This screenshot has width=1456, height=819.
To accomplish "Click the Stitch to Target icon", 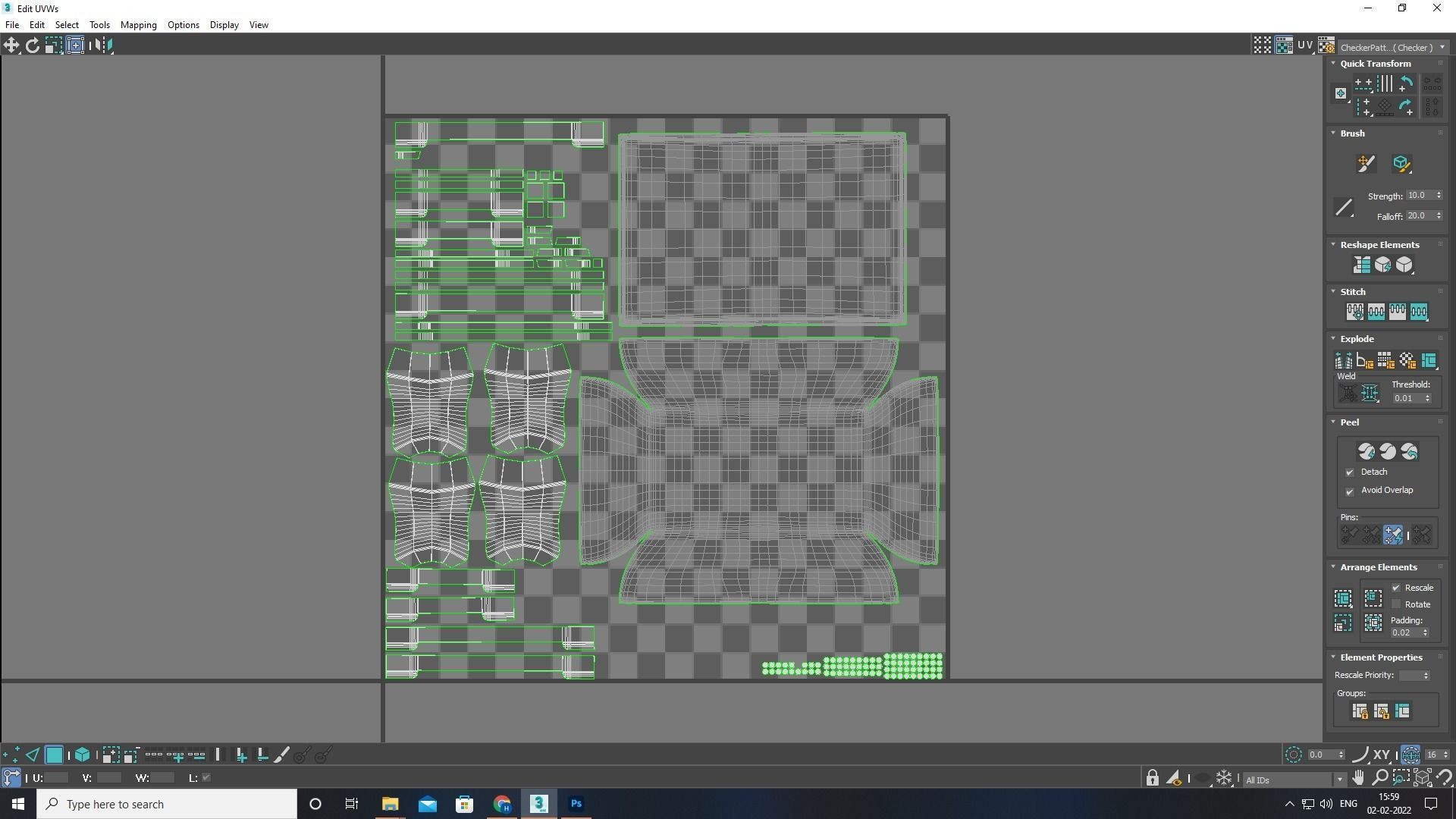I will point(1354,312).
